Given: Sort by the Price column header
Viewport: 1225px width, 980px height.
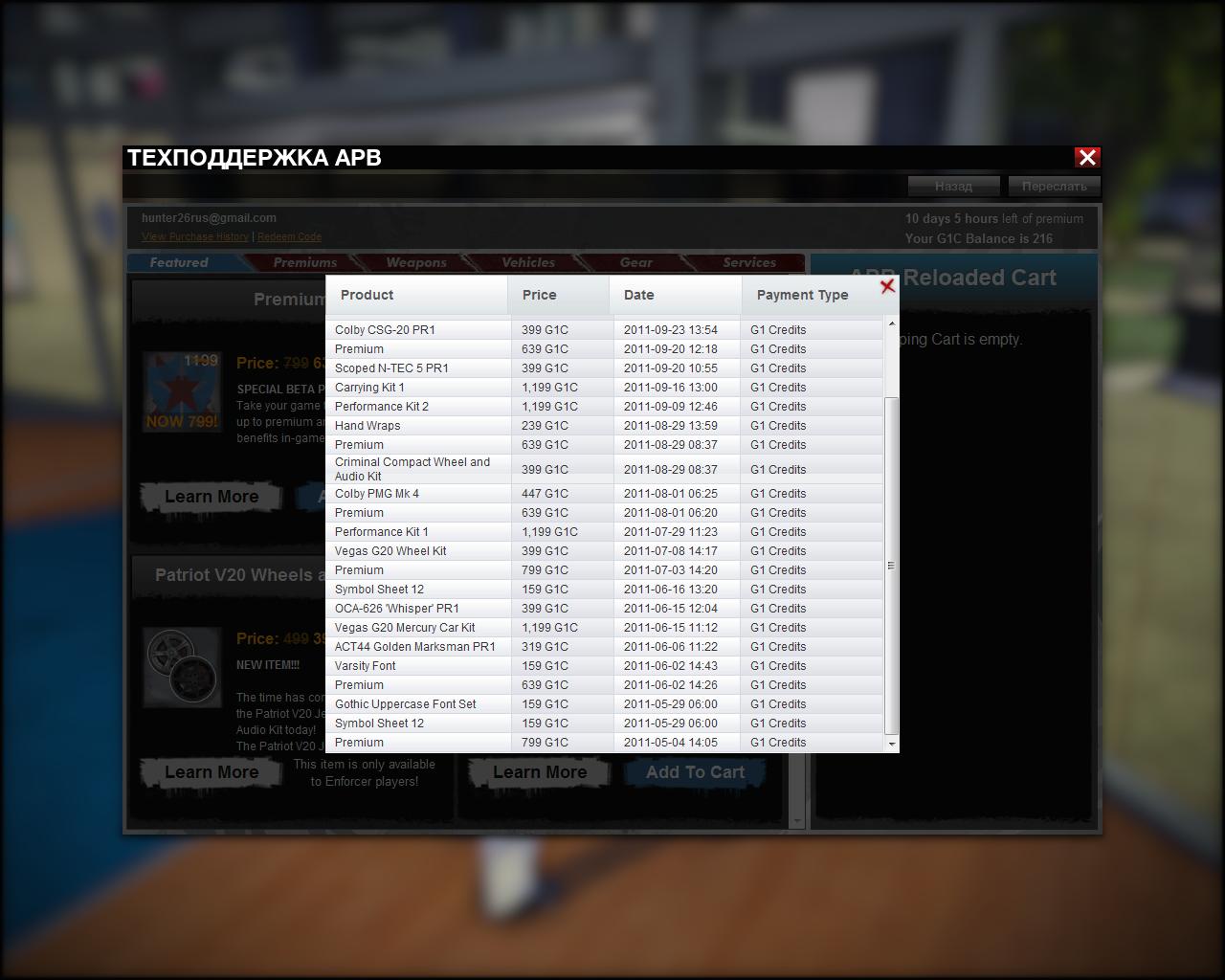Looking at the screenshot, I should tap(540, 295).
